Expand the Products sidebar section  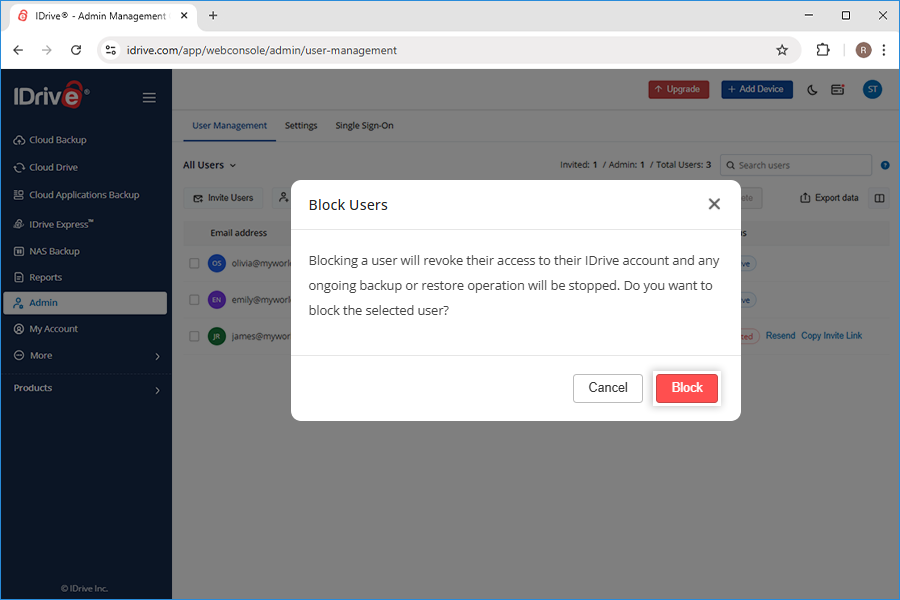click(86, 389)
